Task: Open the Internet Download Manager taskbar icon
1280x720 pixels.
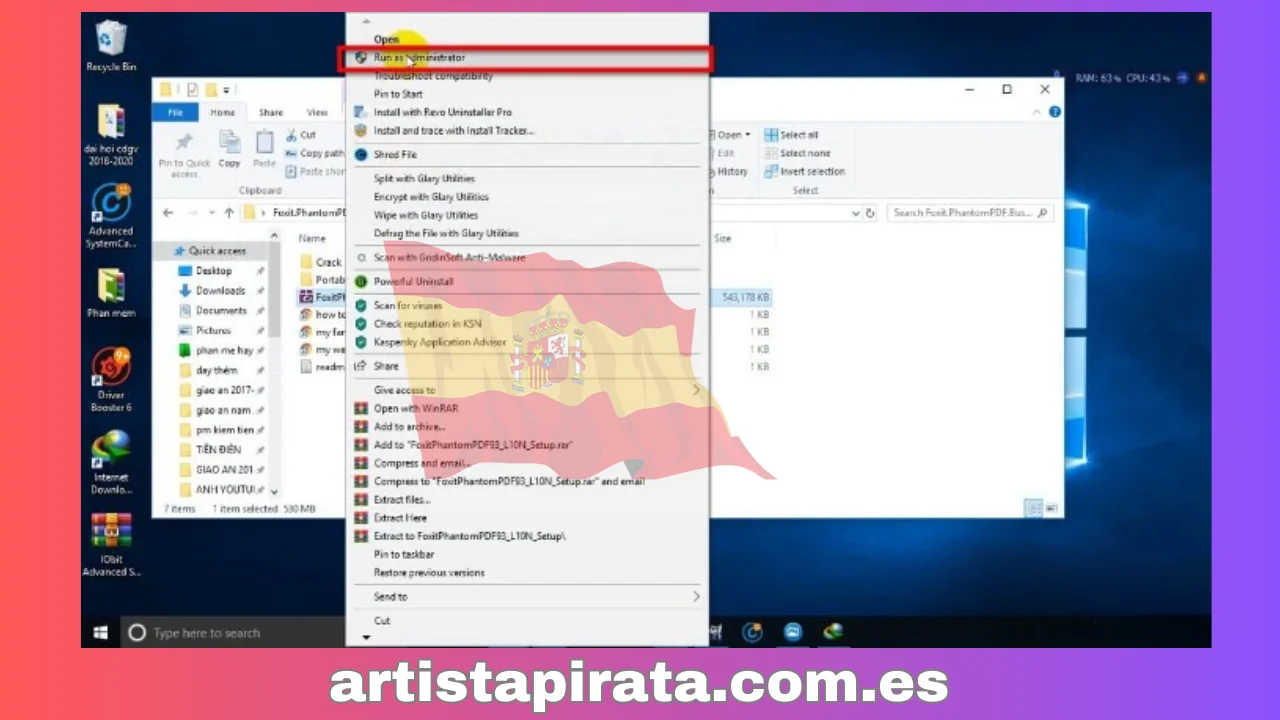Action: [832, 632]
